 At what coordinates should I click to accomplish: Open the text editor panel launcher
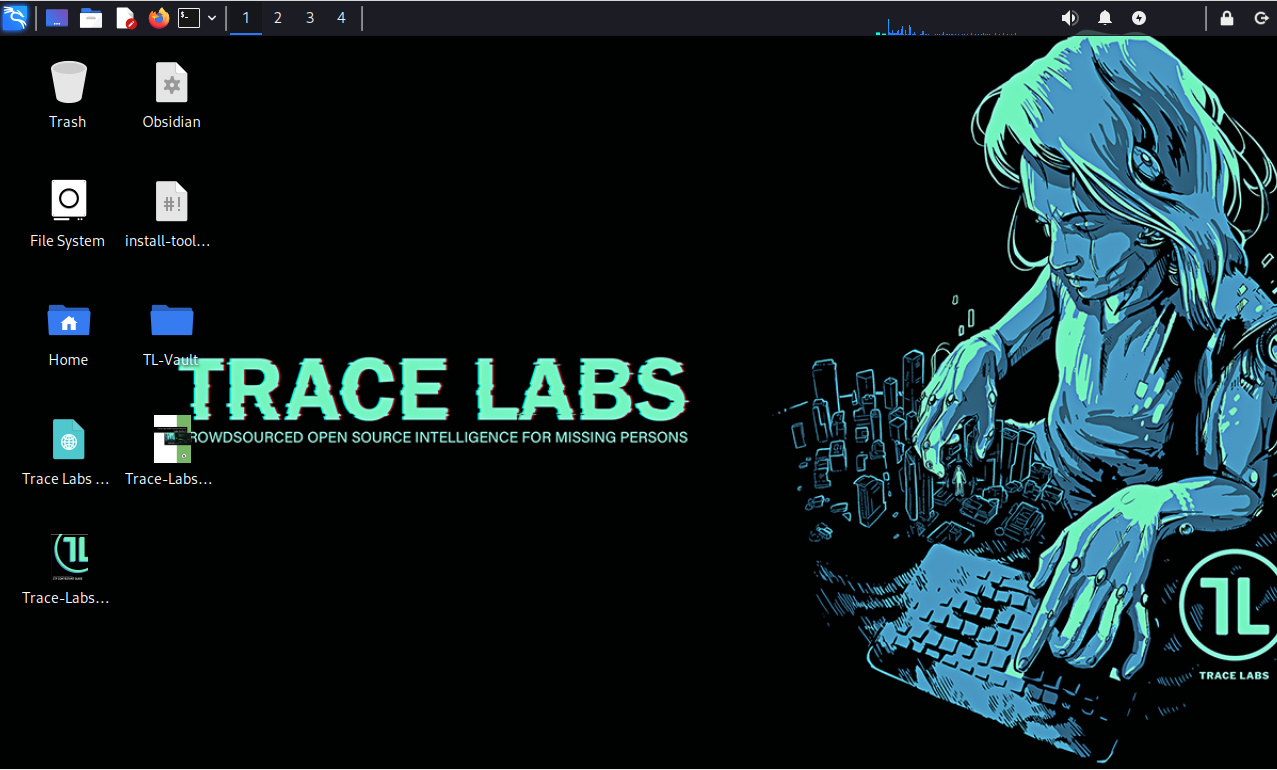(125, 18)
